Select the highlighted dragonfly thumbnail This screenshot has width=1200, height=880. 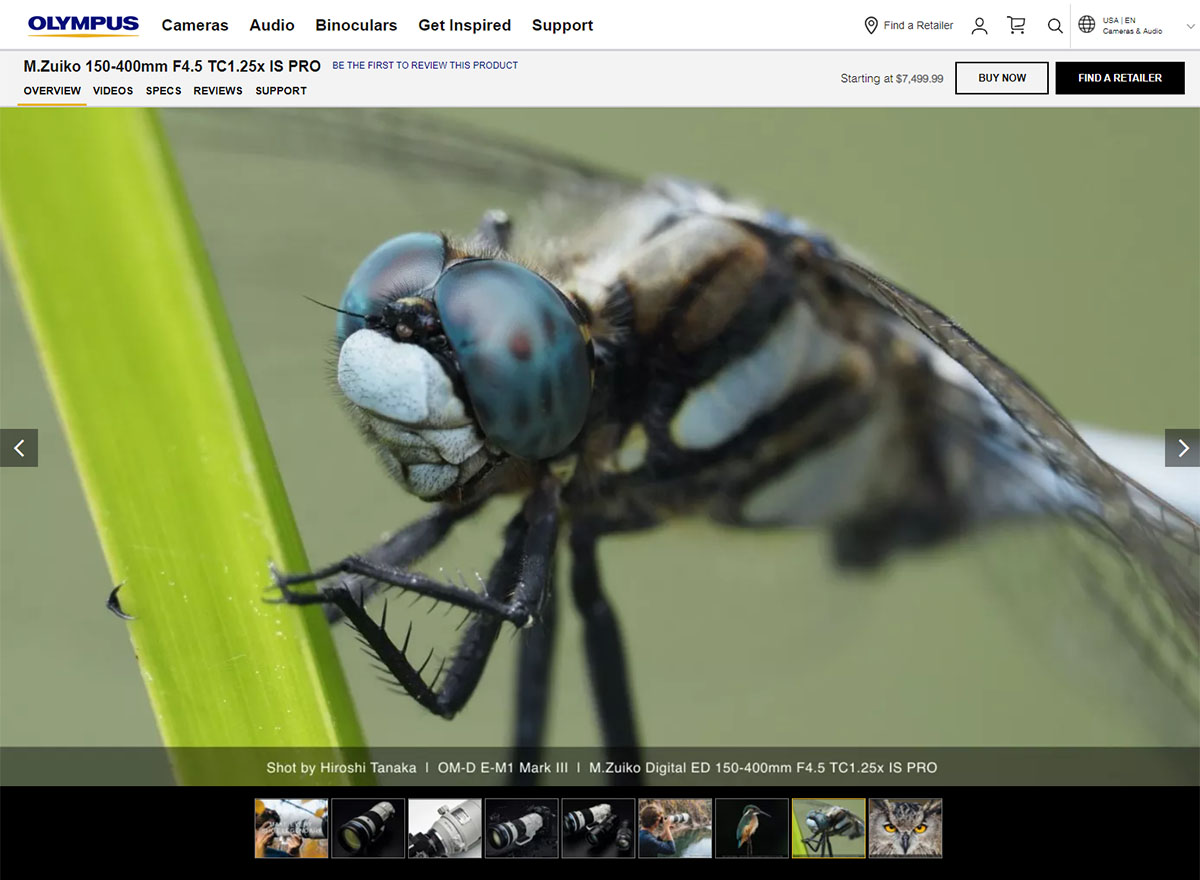pyautogui.click(x=829, y=828)
